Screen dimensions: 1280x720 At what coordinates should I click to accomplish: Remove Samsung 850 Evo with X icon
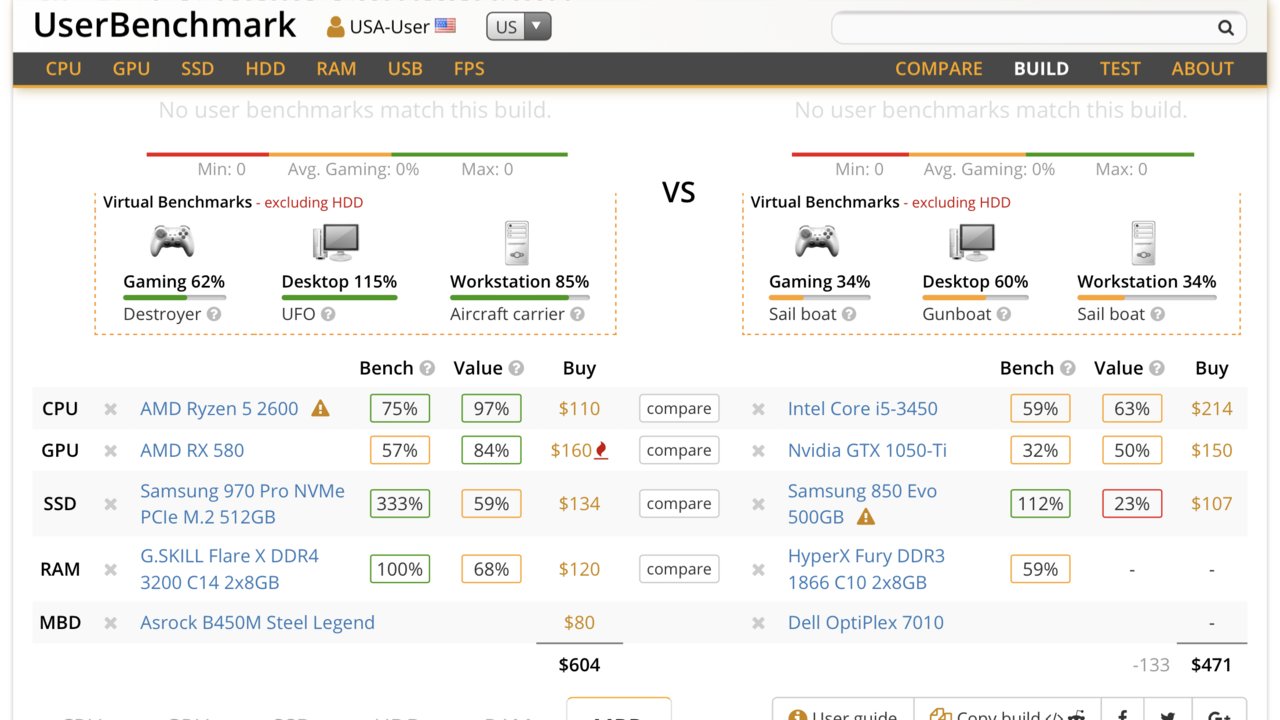pos(759,504)
